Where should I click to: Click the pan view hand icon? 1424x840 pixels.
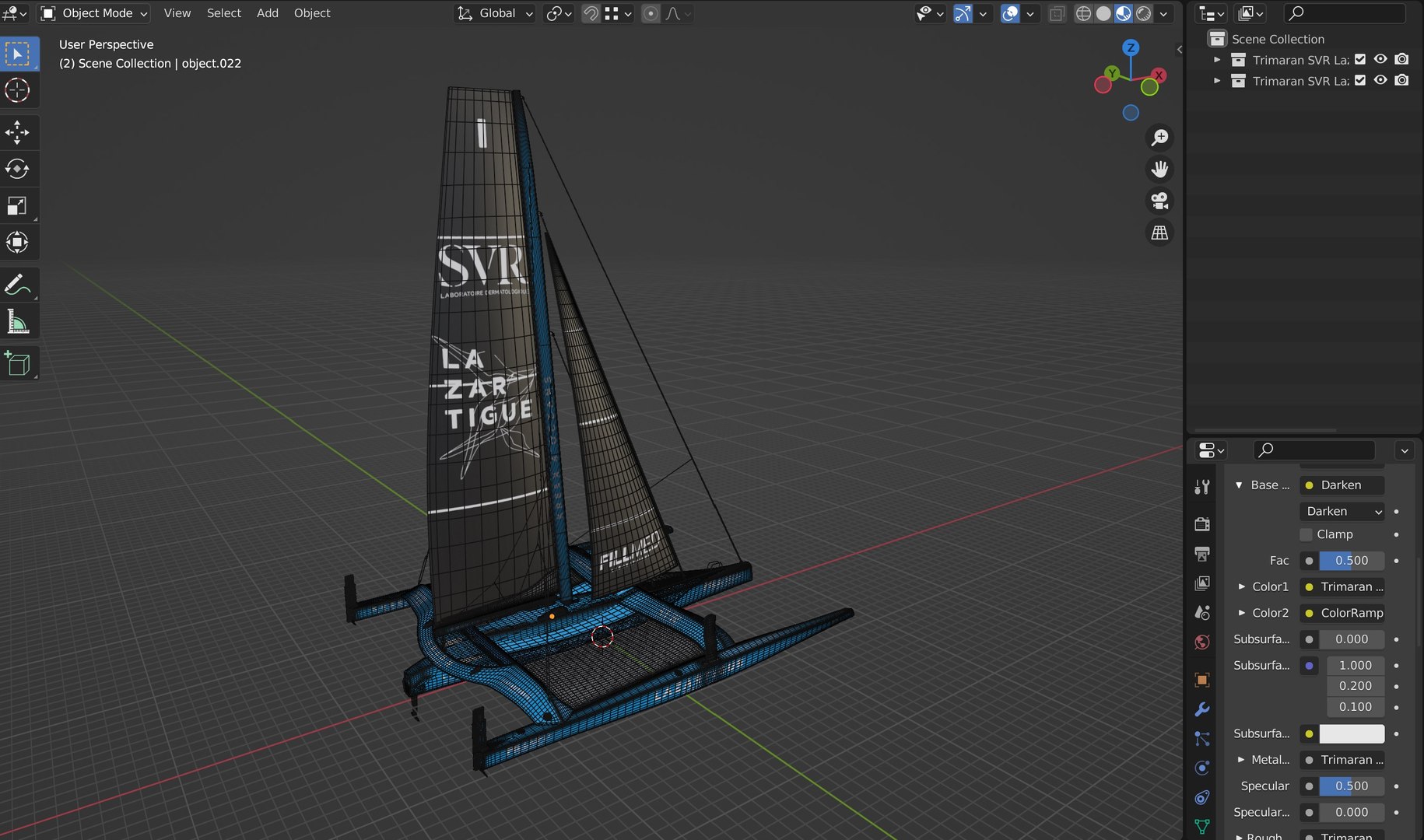(x=1159, y=170)
